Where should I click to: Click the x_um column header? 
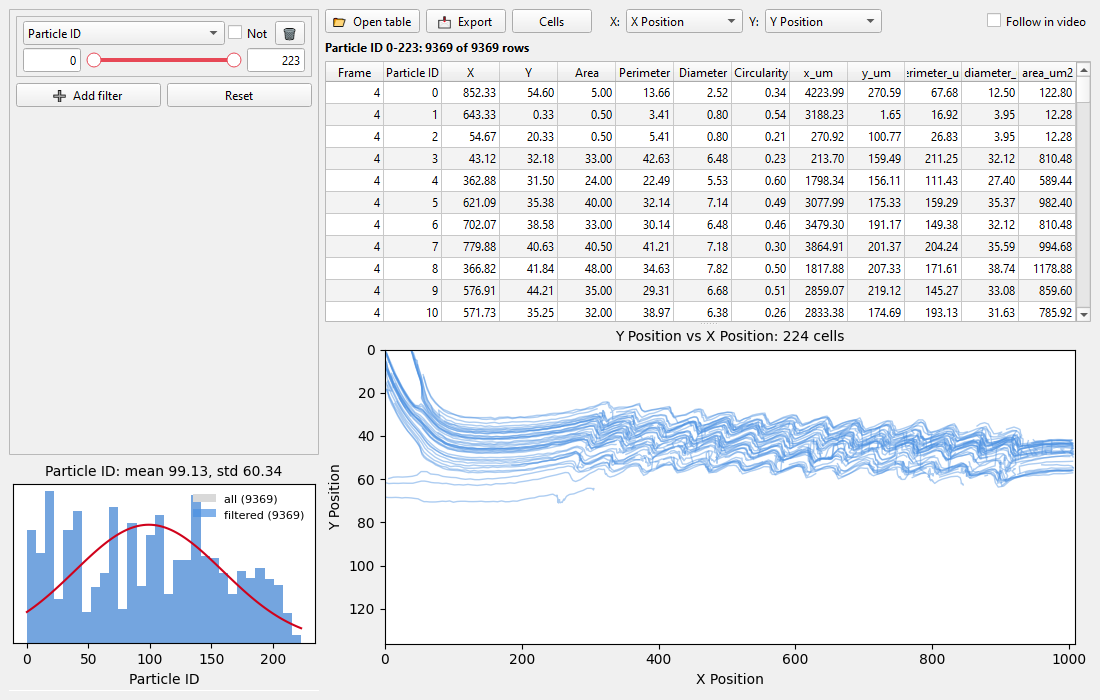[x=819, y=72]
